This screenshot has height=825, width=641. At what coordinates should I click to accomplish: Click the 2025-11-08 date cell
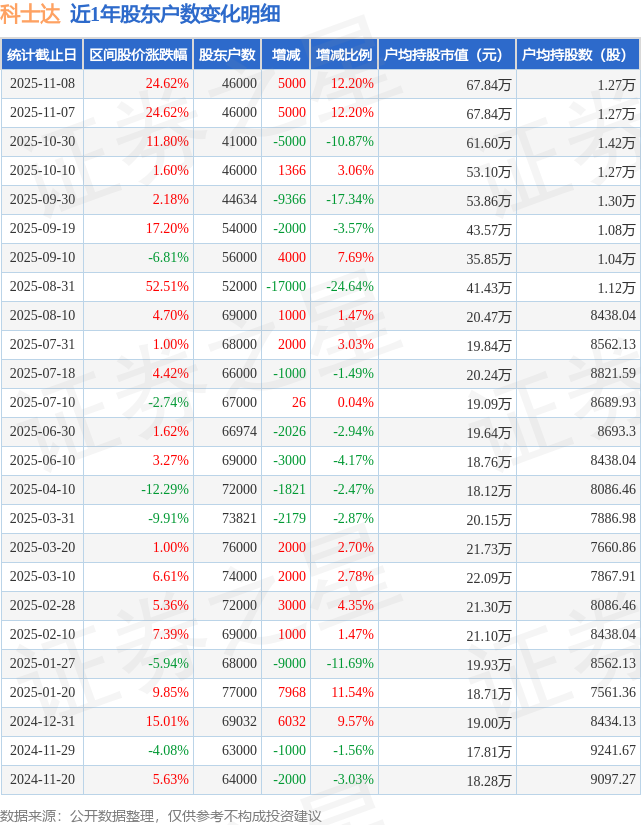pyautogui.click(x=43, y=84)
